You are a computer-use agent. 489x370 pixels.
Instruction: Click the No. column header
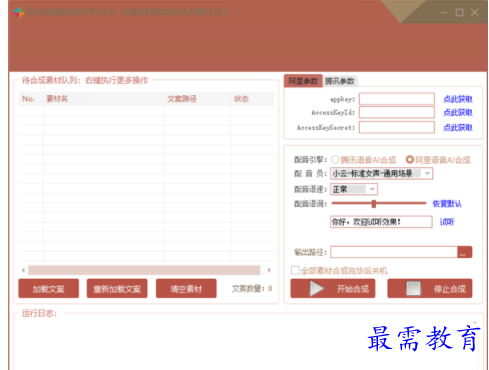[30, 99]
